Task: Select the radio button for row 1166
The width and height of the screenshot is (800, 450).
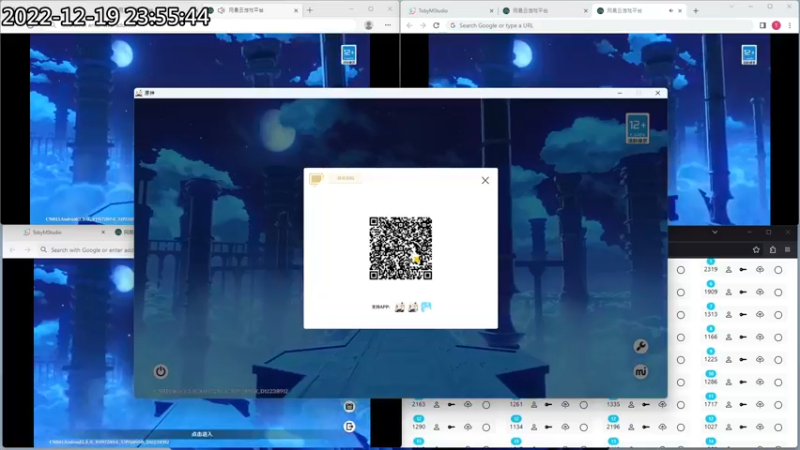Action: tap(778, 337)
